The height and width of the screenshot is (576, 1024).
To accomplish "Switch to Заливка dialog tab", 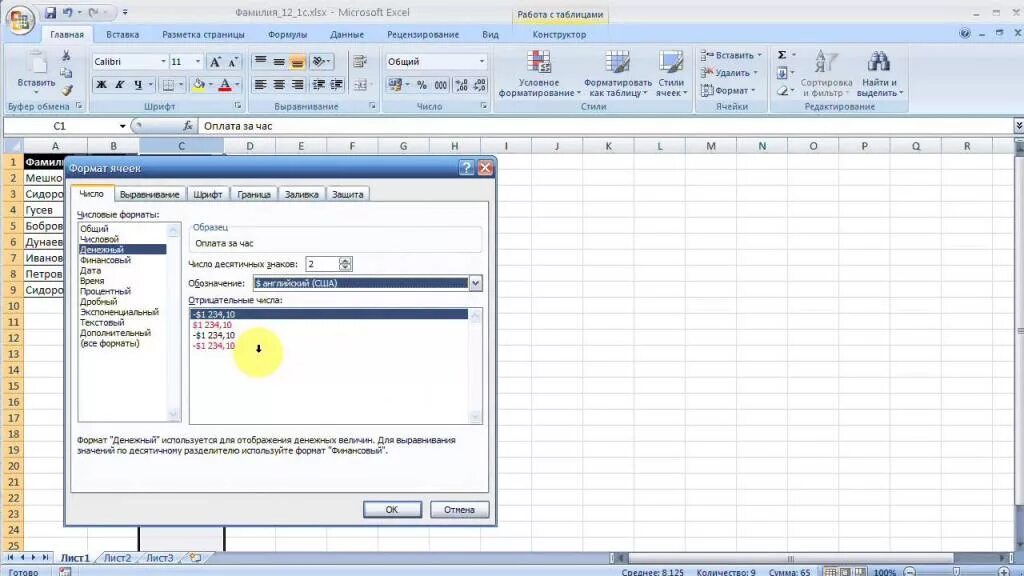I will pyautogui.click(x=301, y=195).
